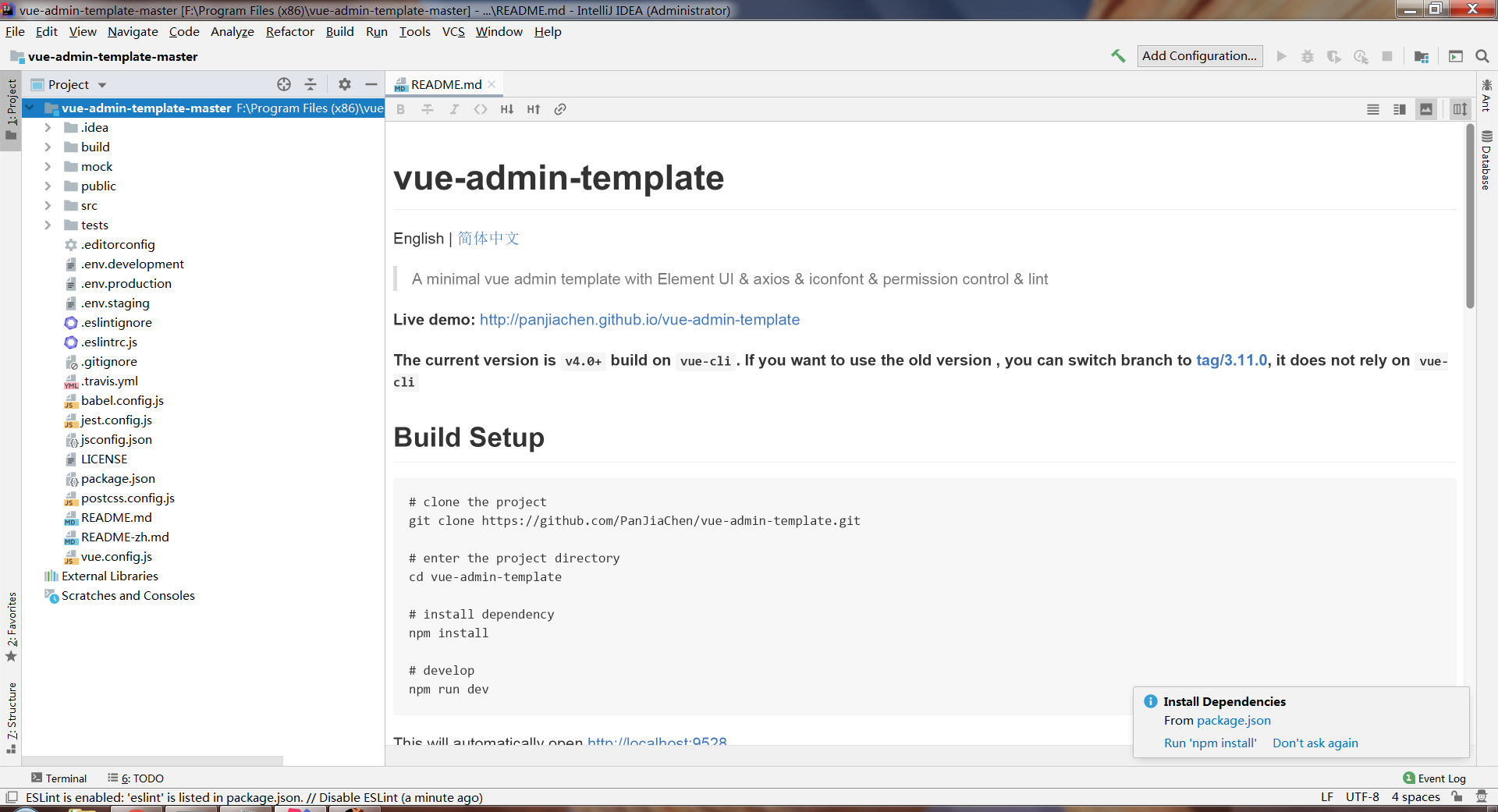This screenshot has height=812, width=1498.
Task: Change UTF-8 file encoding in status bar
Action: 1362,797
